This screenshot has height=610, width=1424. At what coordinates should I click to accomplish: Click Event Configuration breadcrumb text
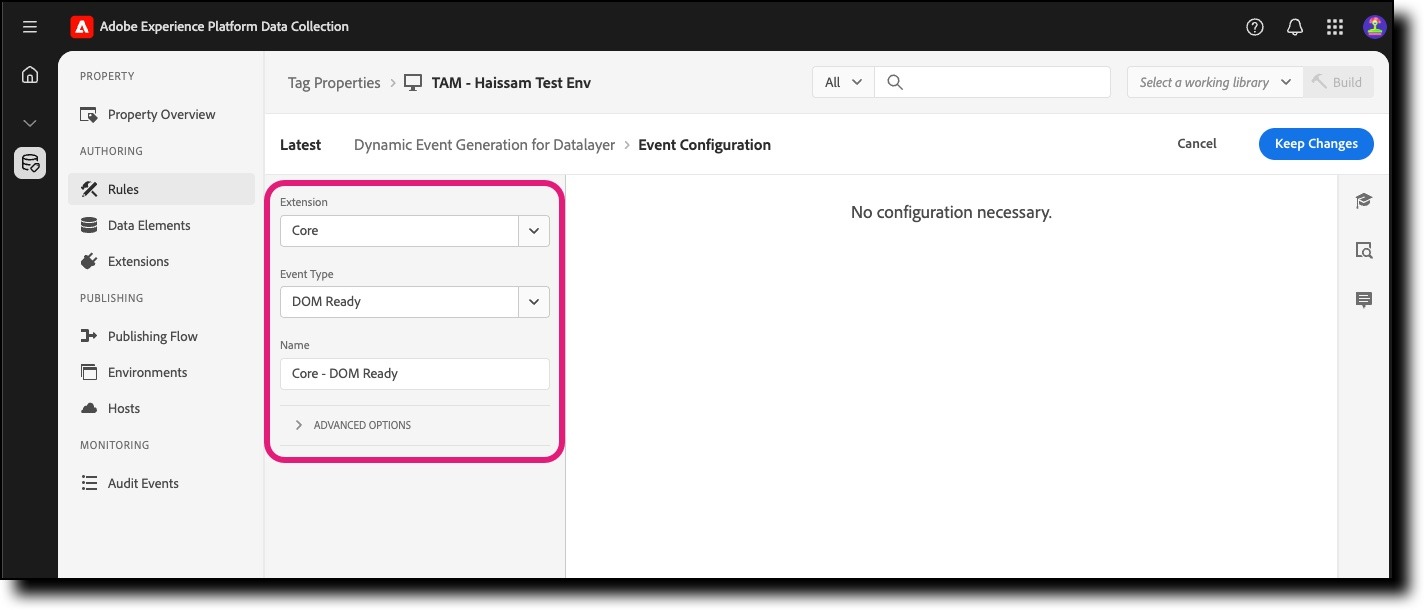704,144
